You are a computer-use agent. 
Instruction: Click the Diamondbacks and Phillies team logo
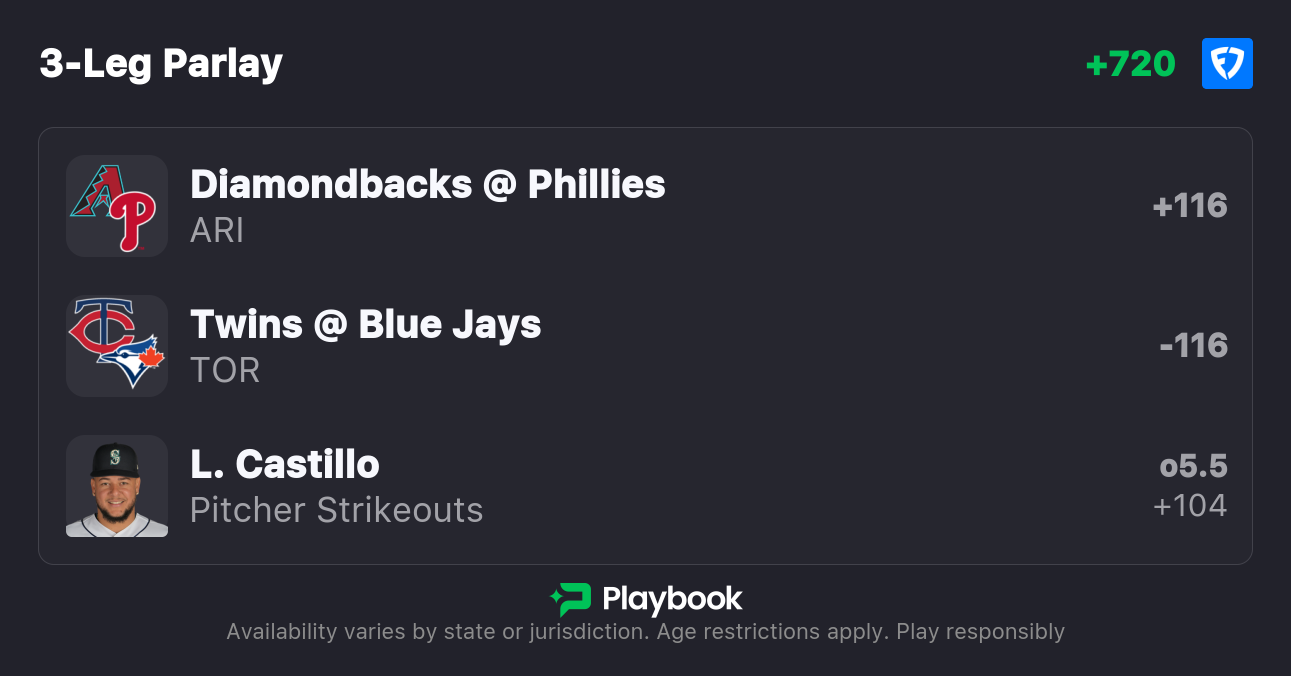click(x=116, y=206)
